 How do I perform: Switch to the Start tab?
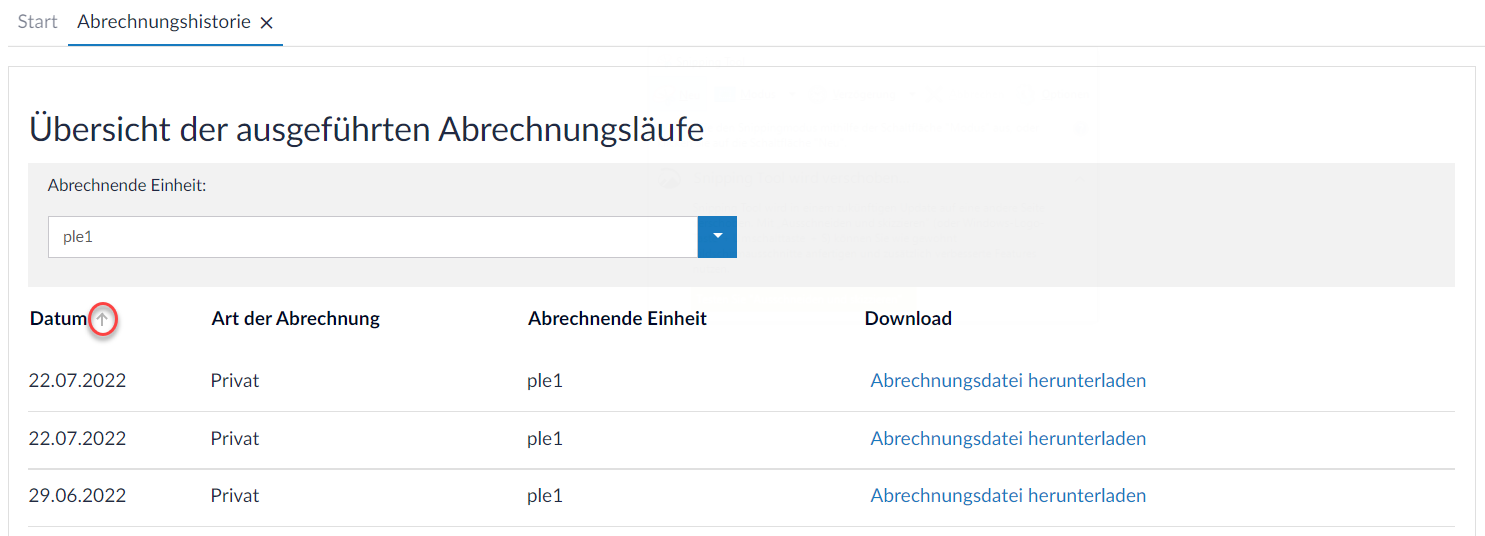[x=37, y=22]
